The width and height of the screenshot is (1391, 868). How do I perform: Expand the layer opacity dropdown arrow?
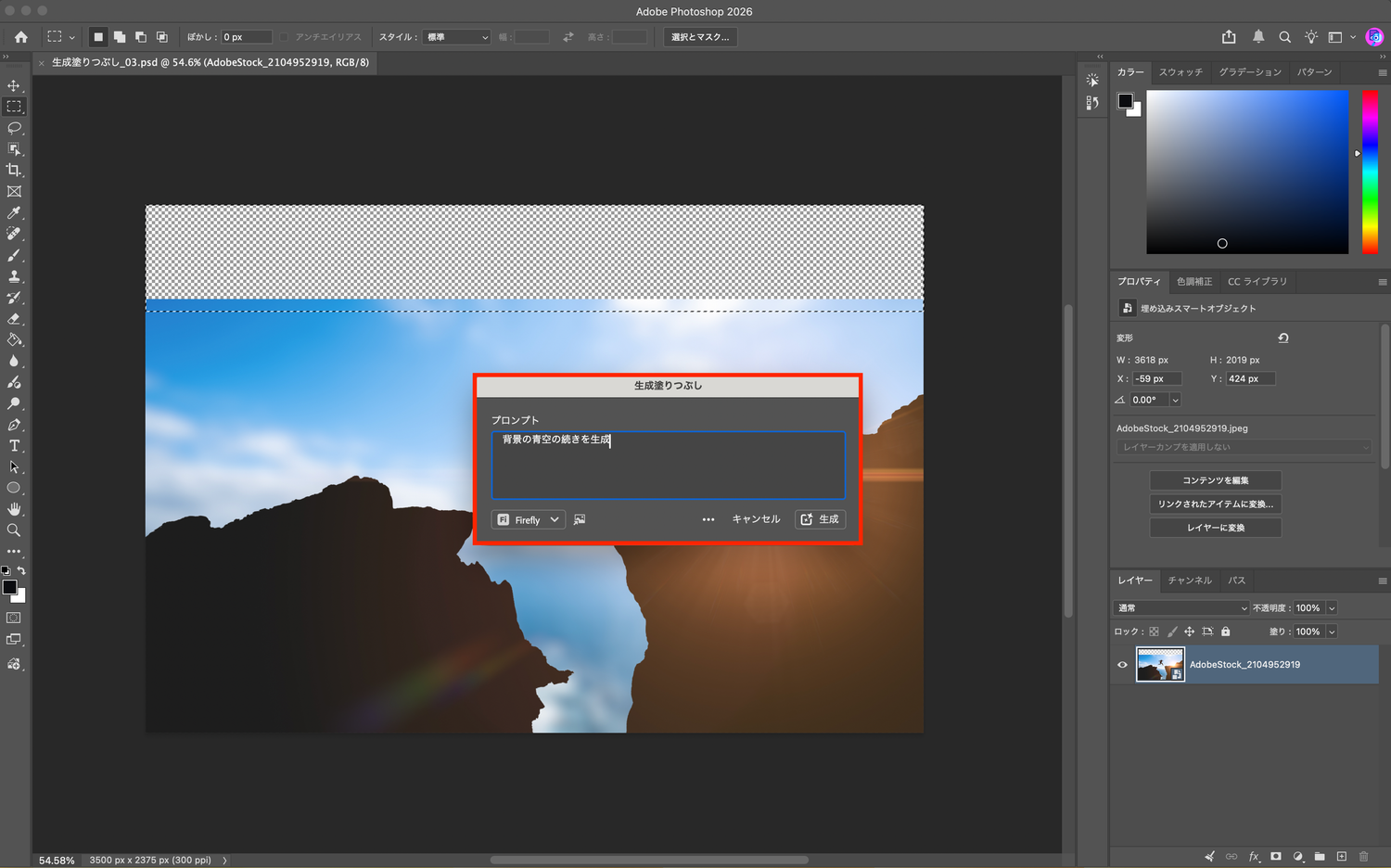[x=1332, y=608]
